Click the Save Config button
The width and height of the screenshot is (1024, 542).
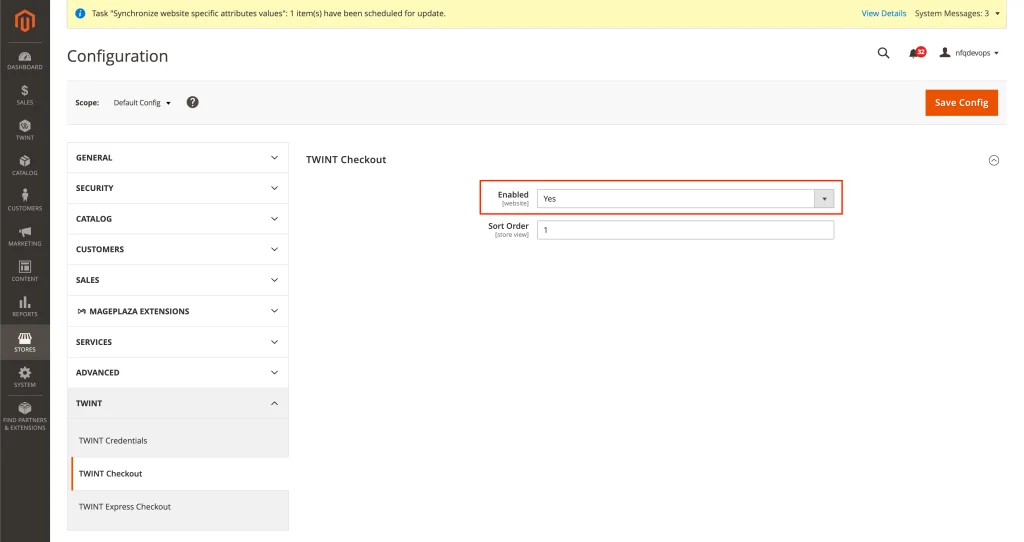click(961, 103)
